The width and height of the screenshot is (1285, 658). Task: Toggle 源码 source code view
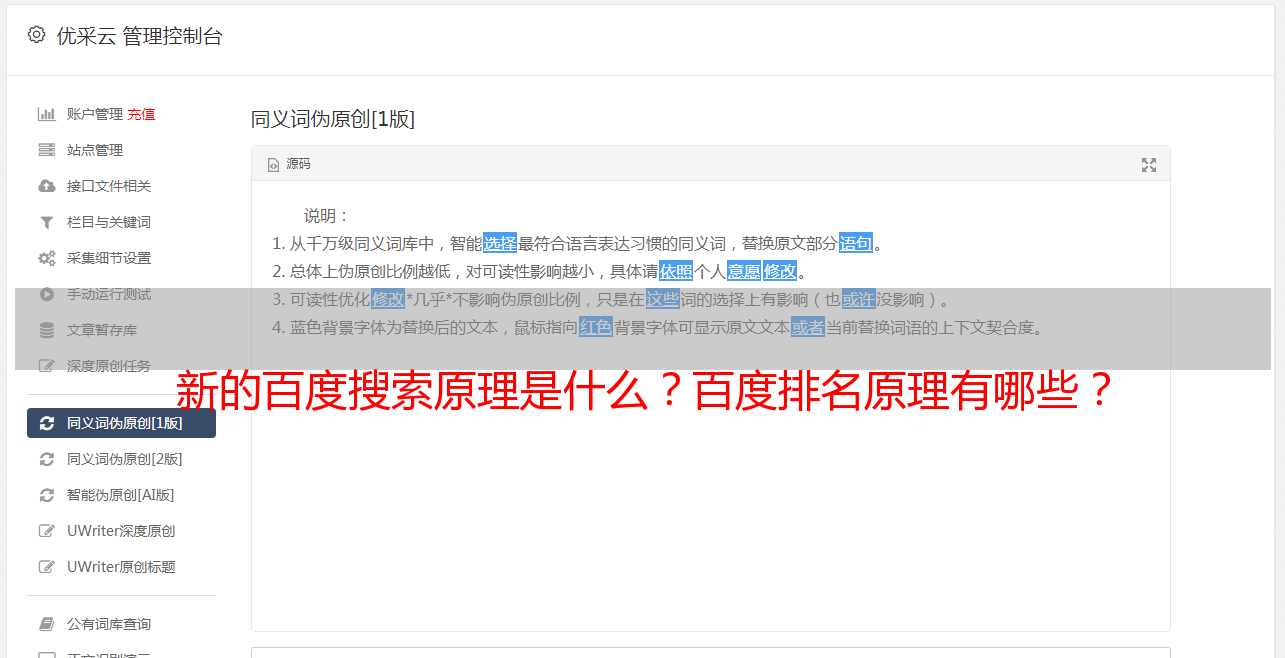[289, 164]
